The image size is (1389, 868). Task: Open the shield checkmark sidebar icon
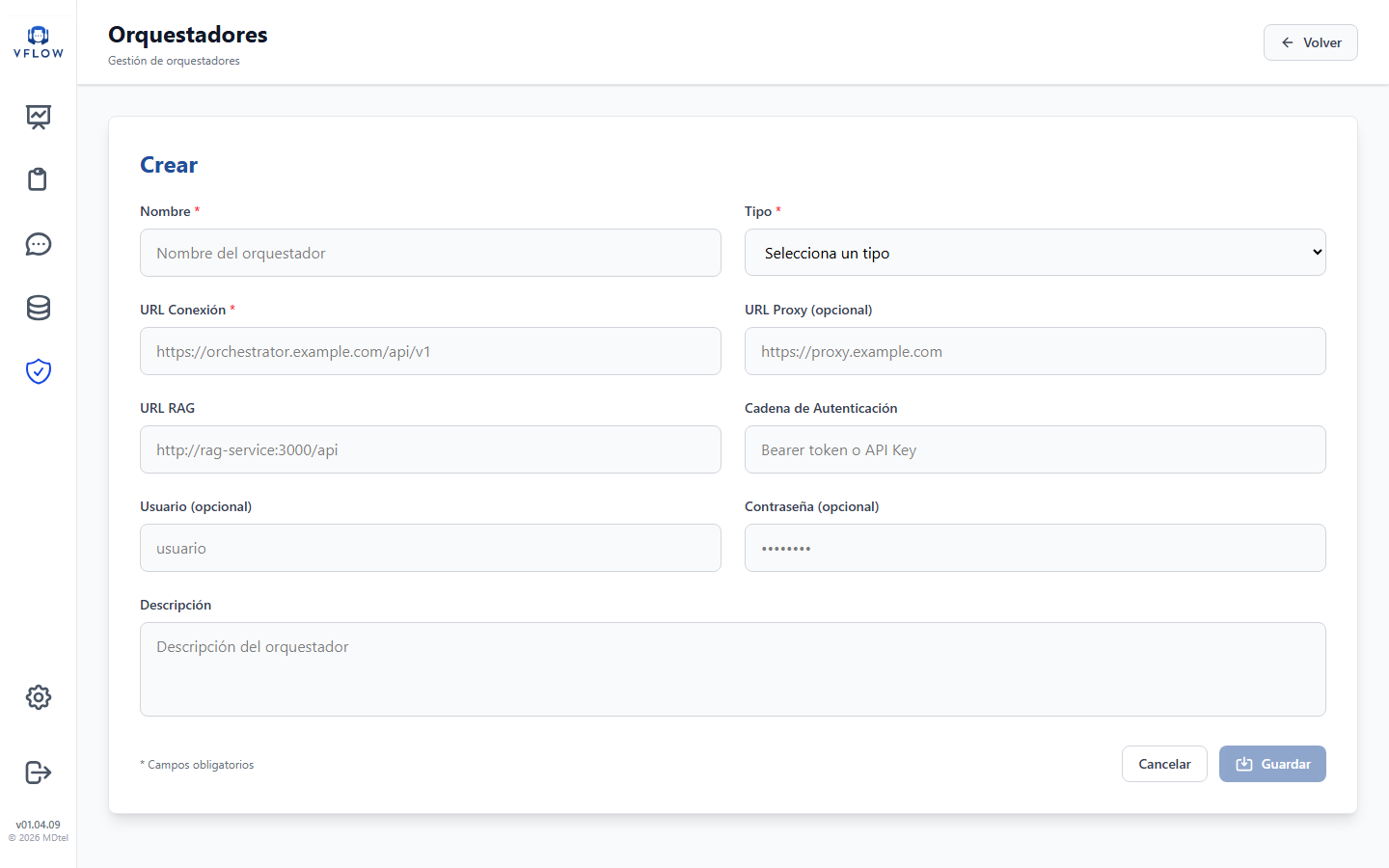[39, 371]
